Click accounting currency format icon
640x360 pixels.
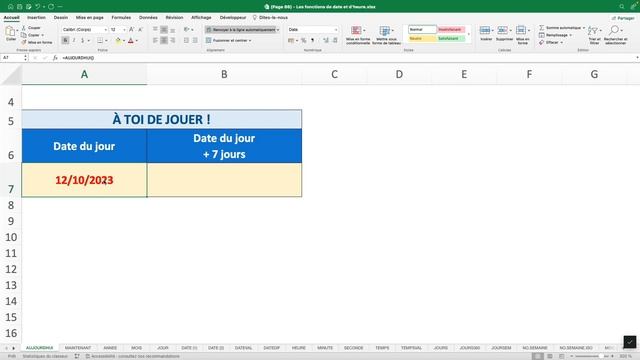click(x=291, y=40)
